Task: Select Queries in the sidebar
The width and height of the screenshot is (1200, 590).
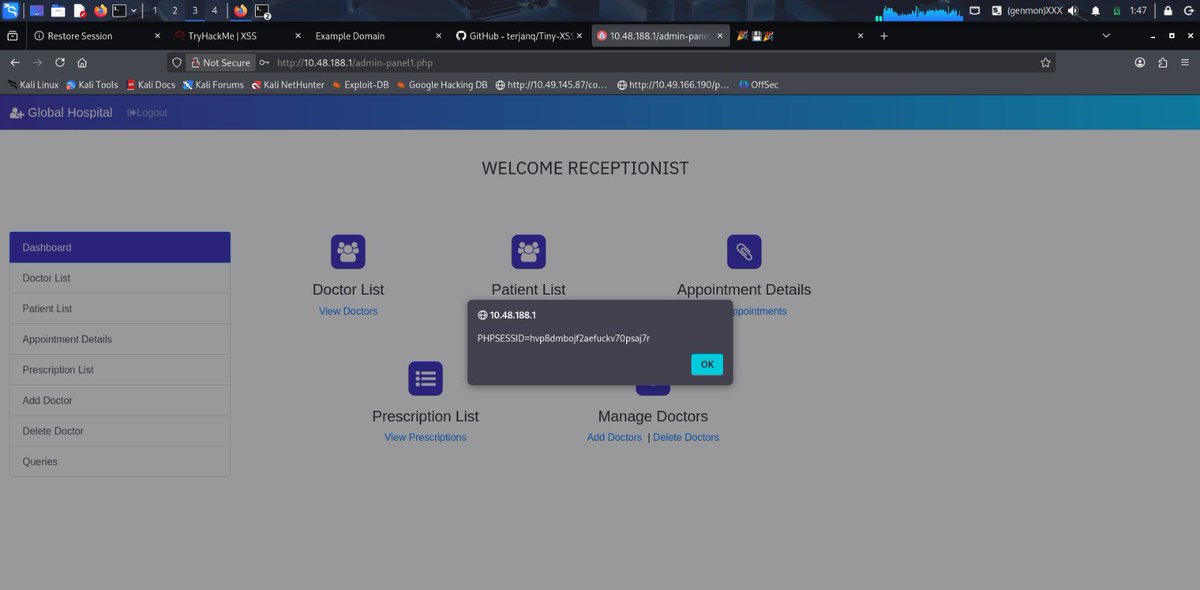Action: (120, 462)
